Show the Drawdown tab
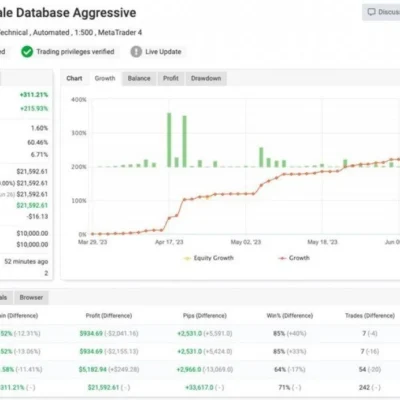Viewport: 400px width, 400px height. 206,78
